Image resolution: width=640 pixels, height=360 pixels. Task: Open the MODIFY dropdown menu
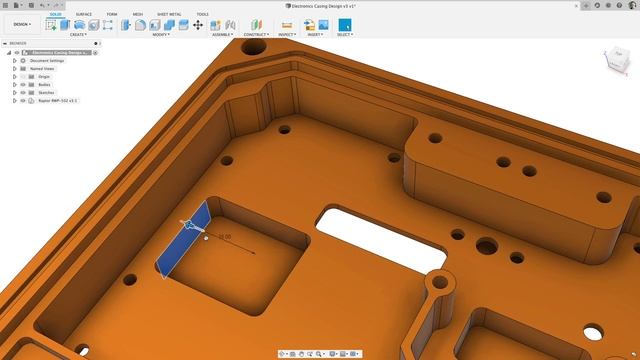pyautogui.click(x=161, y=35)
